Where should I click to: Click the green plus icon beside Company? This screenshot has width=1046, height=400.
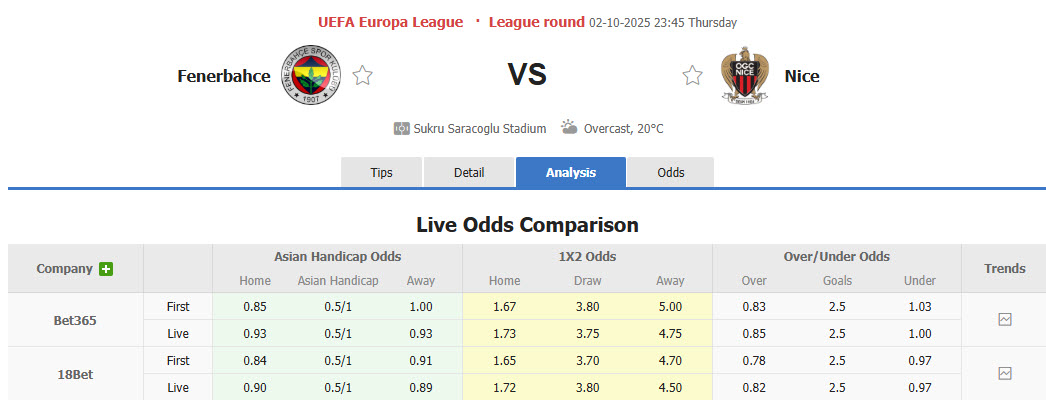click(106, 269)
